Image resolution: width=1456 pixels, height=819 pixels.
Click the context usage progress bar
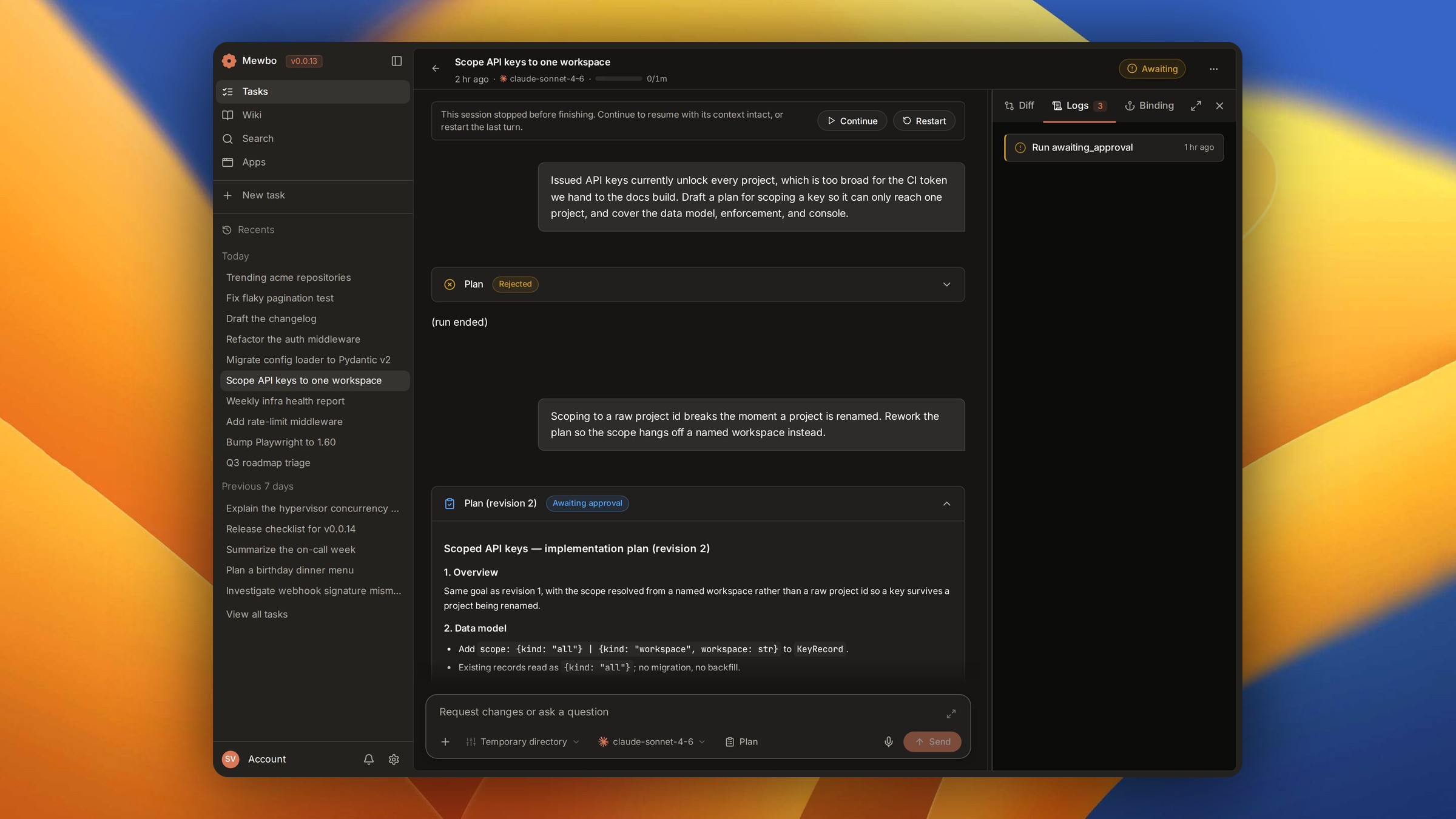[618, 79]
